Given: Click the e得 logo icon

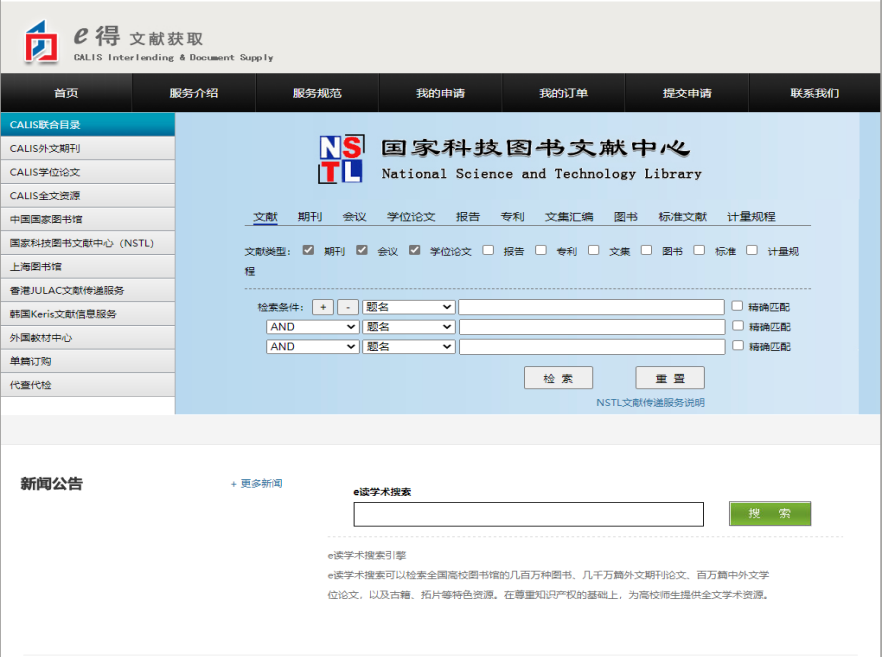Looking at the screenshot, I should tap(42, 40).
